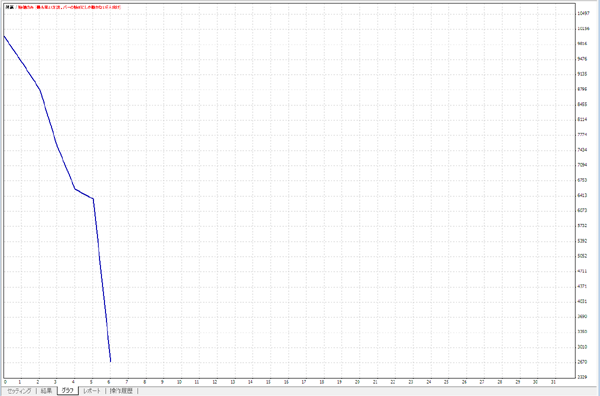Click trade number 24 on horizontal axis
The width and height of the screenshot is (600, 396).
pyautogui.click(x=429, y=382)
